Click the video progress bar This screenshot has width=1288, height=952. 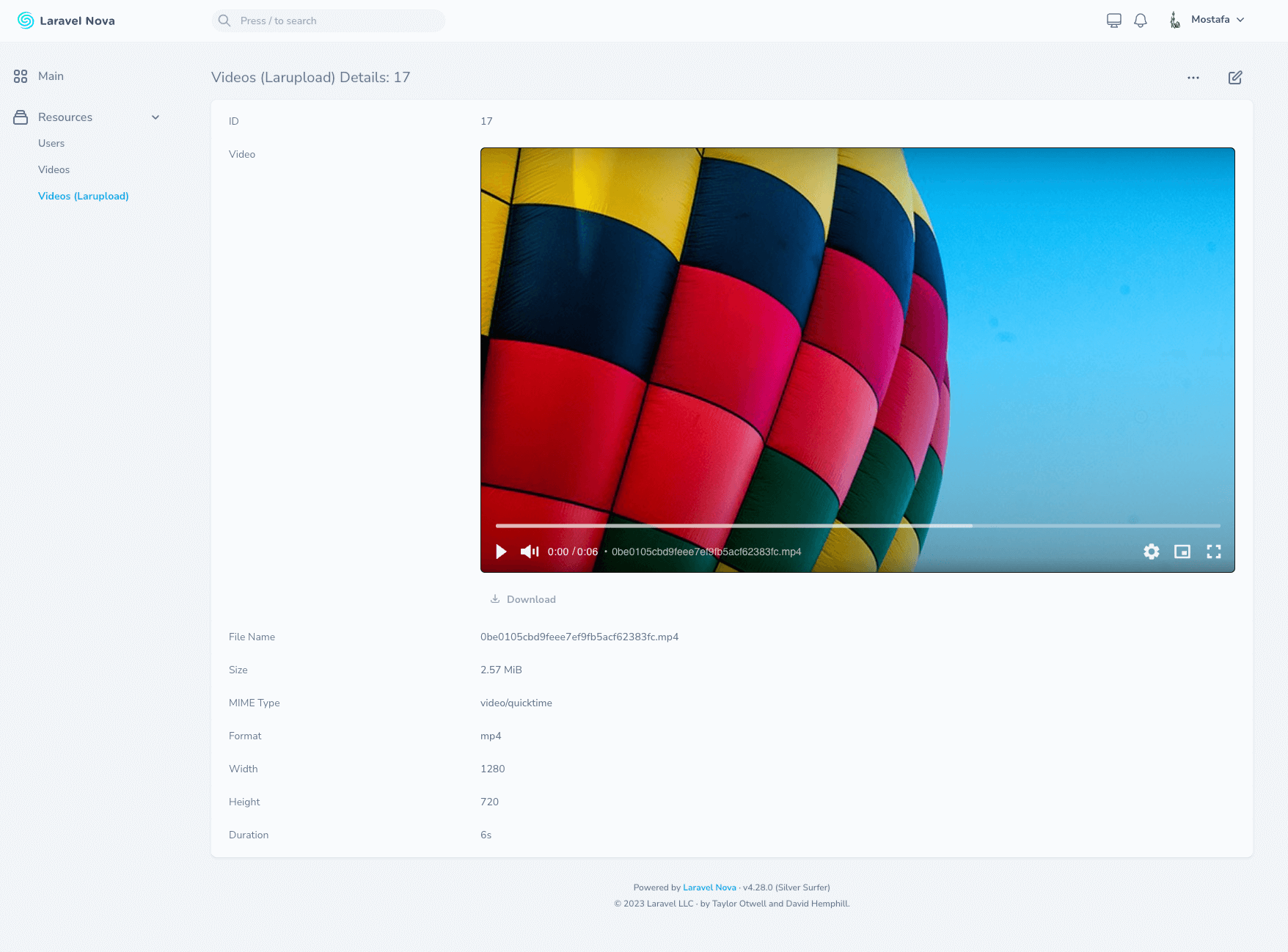[858, 526]
